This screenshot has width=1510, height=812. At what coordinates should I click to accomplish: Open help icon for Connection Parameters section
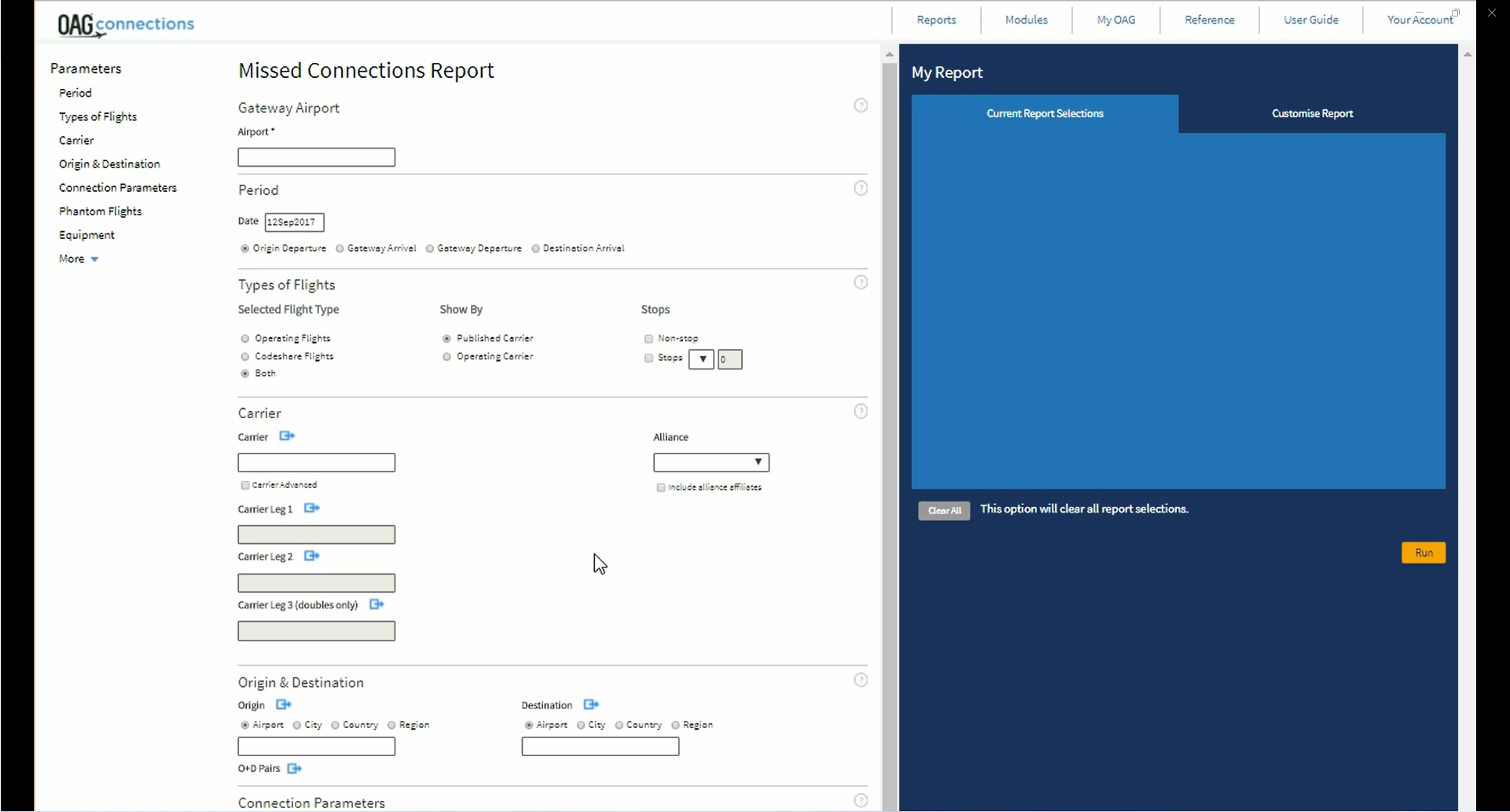pyautogui.click(x=861, y=800)
